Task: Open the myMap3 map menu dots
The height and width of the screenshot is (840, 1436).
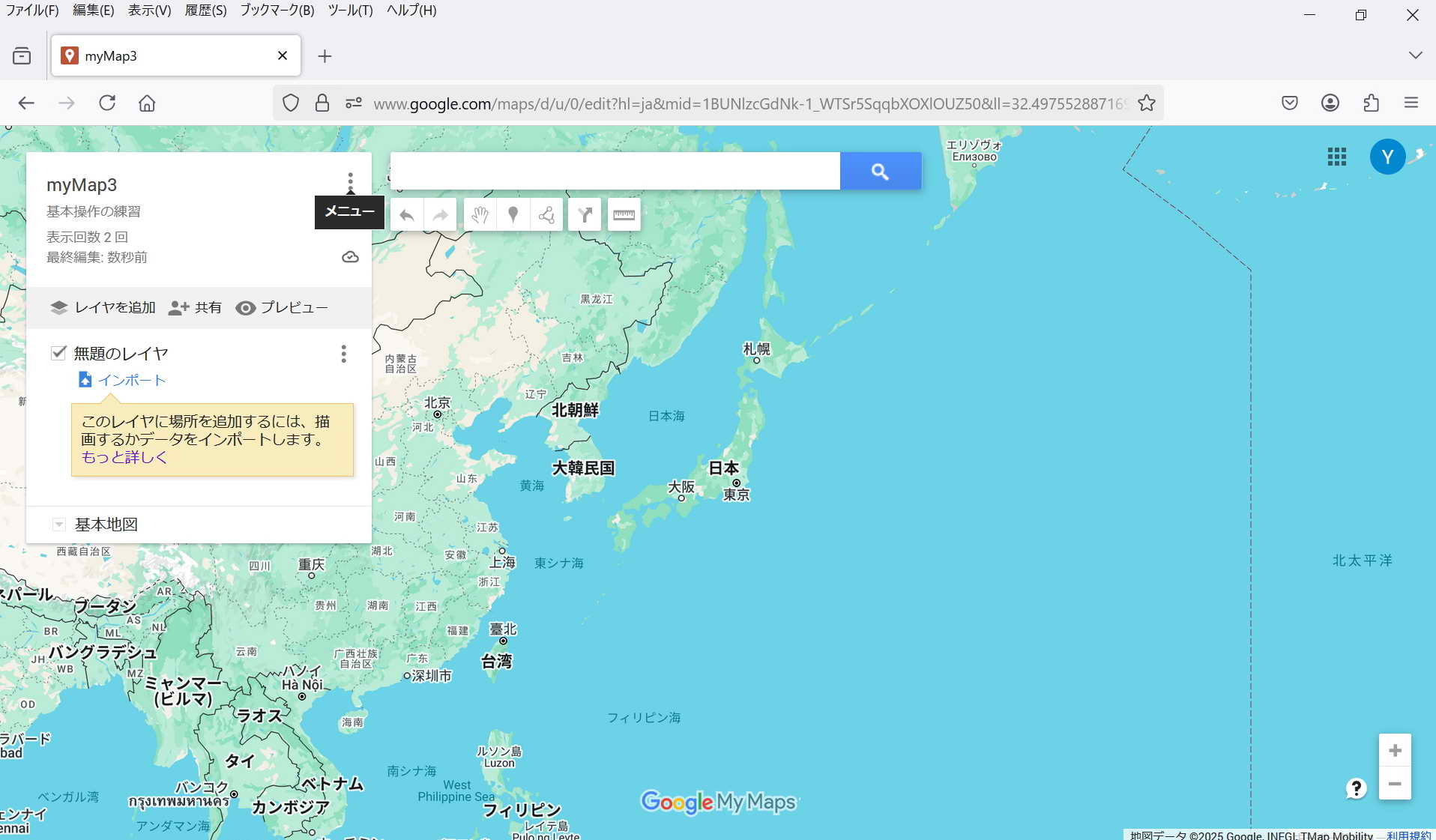Action: coord(350,181)
